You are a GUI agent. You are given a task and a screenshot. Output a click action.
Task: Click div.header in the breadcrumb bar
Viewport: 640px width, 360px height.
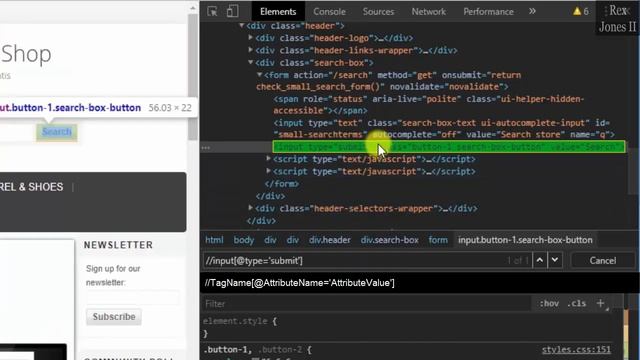point(329,240)
